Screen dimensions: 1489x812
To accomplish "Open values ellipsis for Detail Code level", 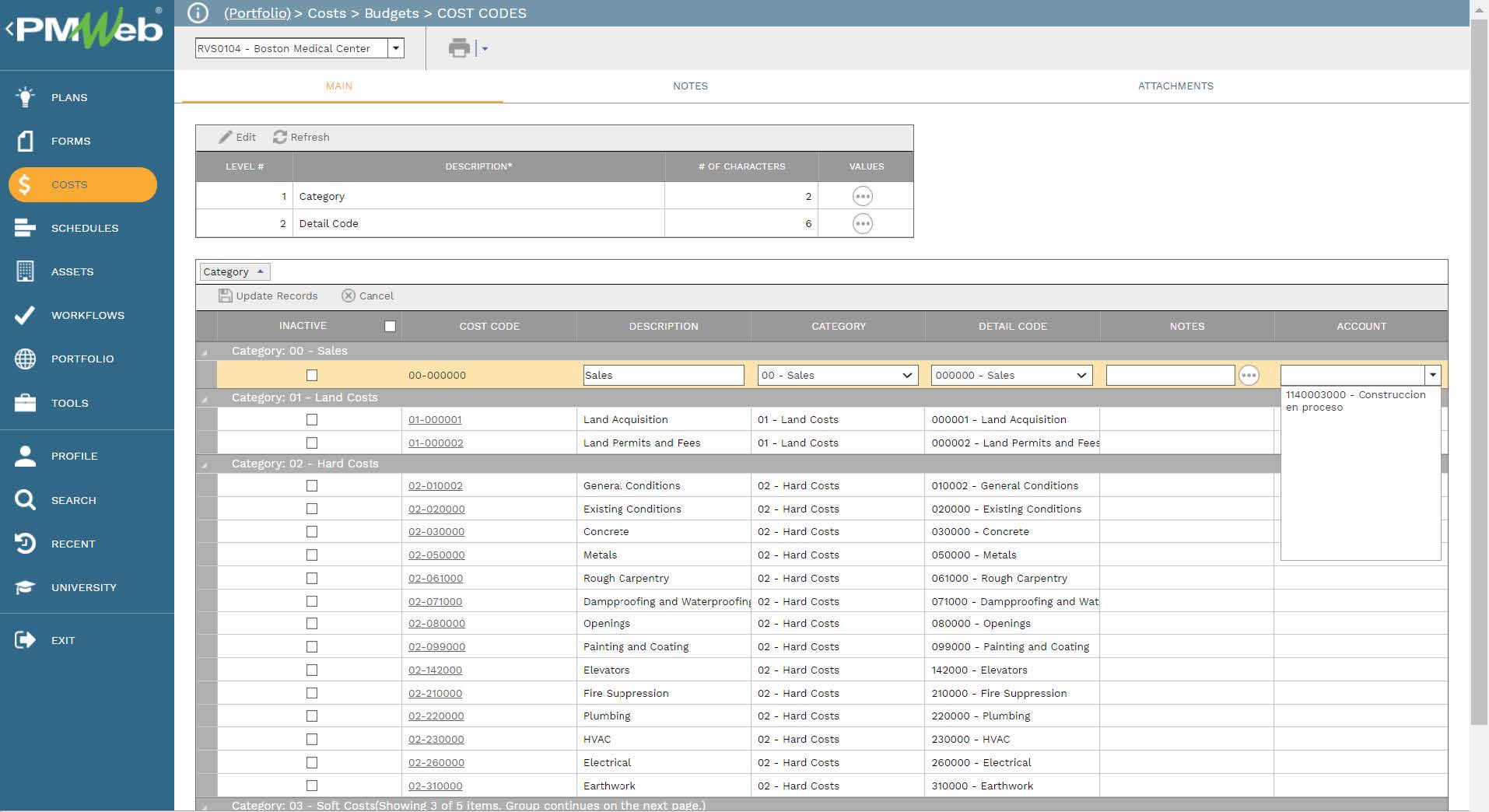I will [862, 224].
